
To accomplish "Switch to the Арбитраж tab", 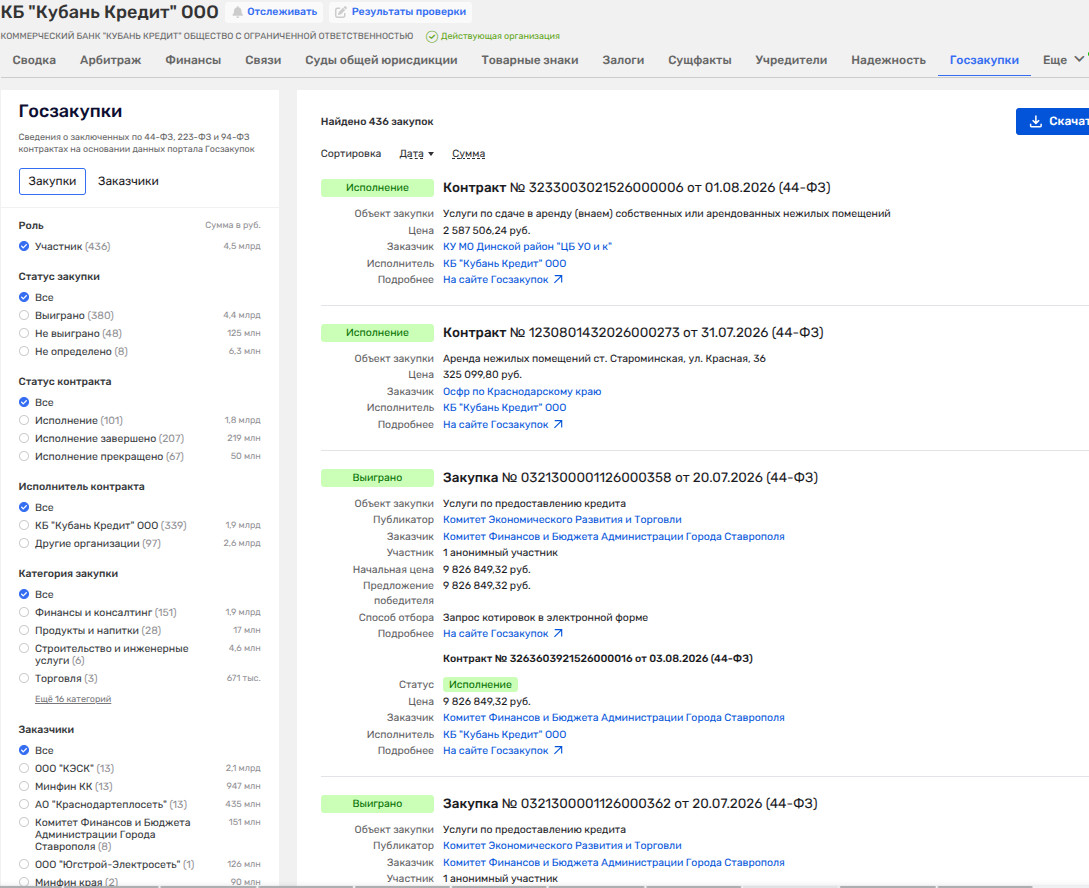I will pos(110,60).
